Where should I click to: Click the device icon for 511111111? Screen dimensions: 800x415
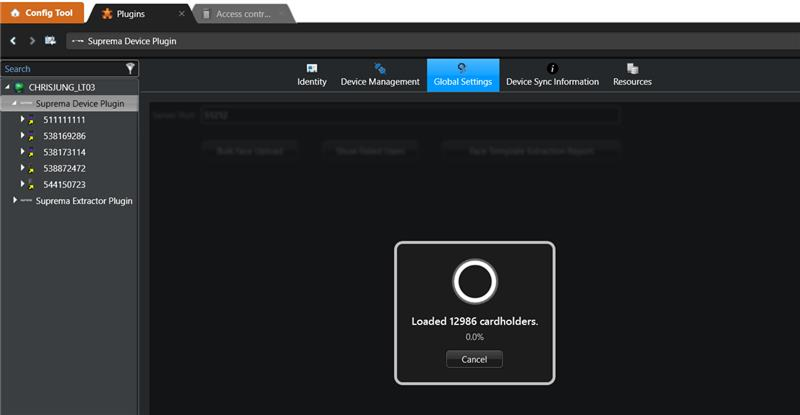click(33, 120)
